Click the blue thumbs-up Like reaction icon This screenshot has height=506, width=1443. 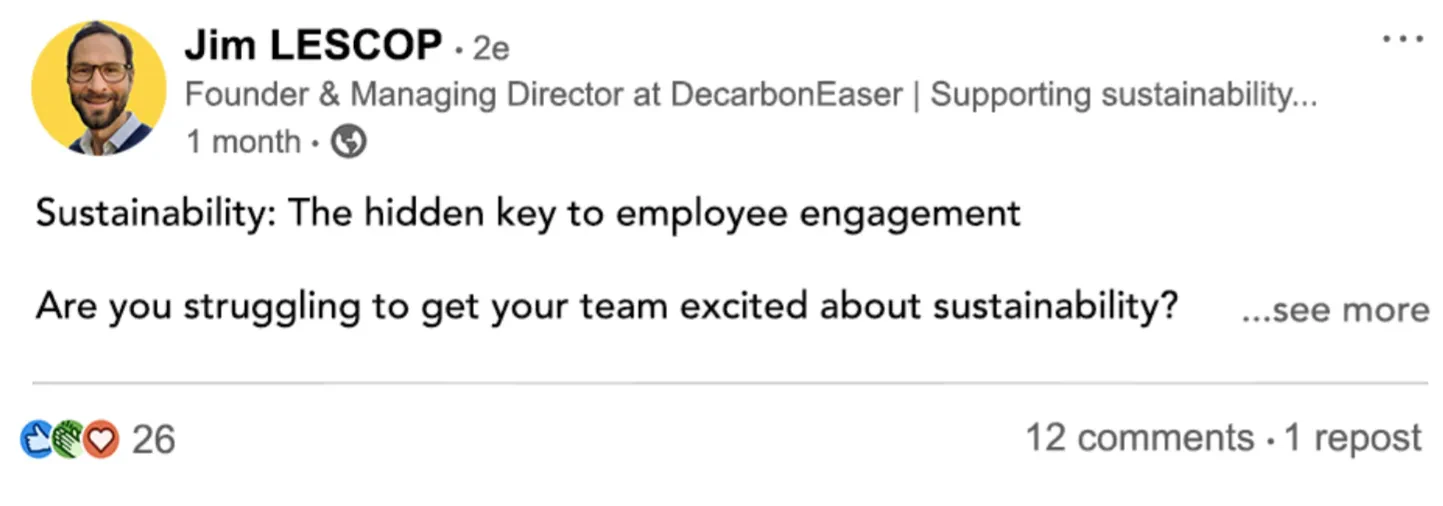37,439
